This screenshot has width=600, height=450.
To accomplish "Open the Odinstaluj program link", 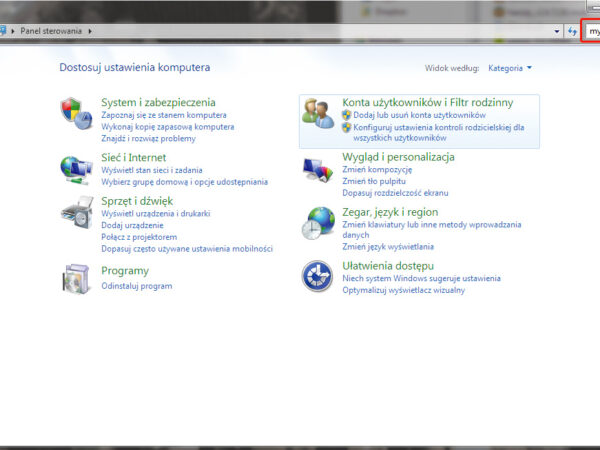I will (x=136, y=286).
